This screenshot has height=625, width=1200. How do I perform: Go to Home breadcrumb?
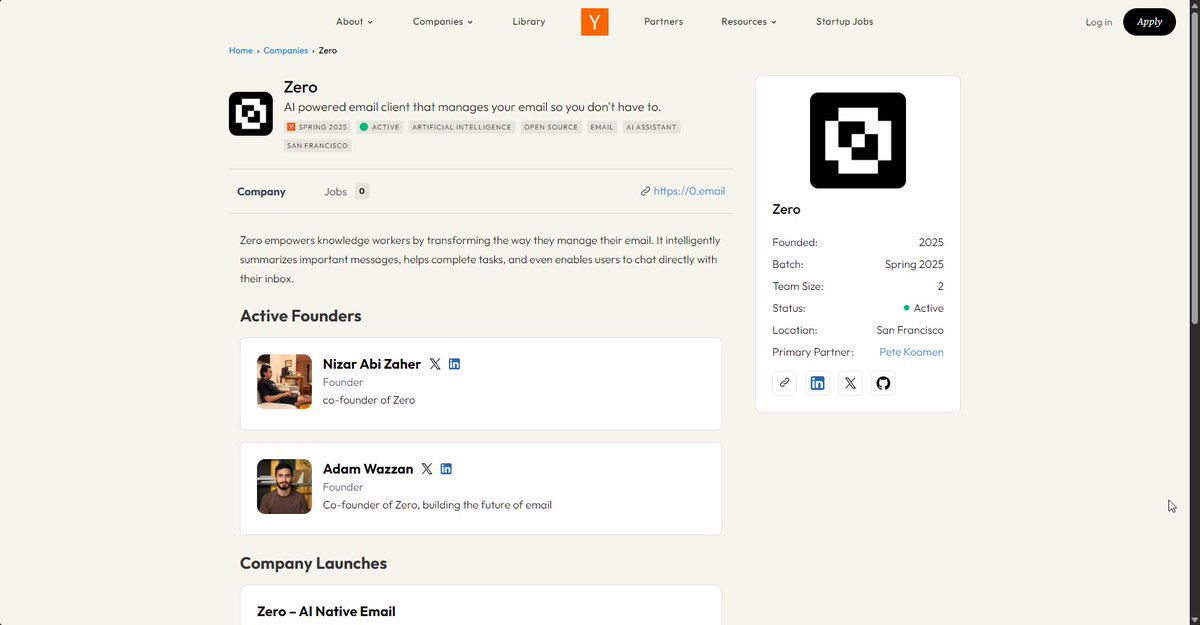pyautogui.click(x=241, y=50)
